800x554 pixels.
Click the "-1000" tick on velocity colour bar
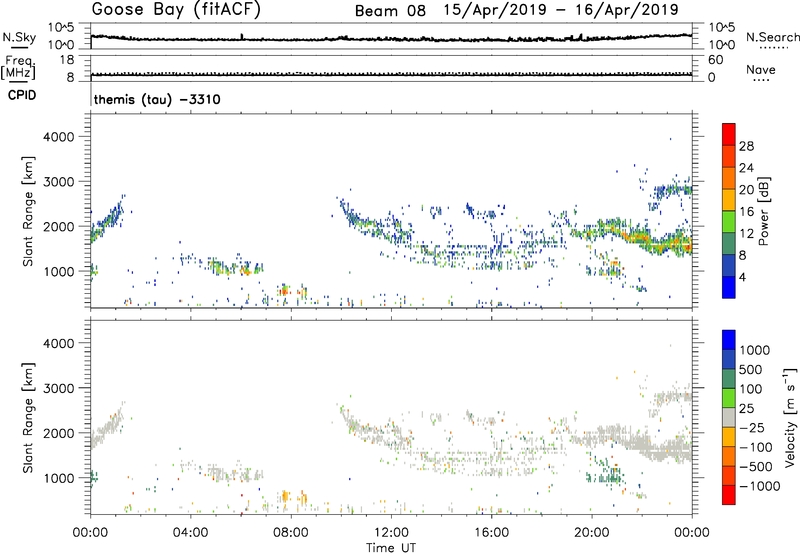760,486
